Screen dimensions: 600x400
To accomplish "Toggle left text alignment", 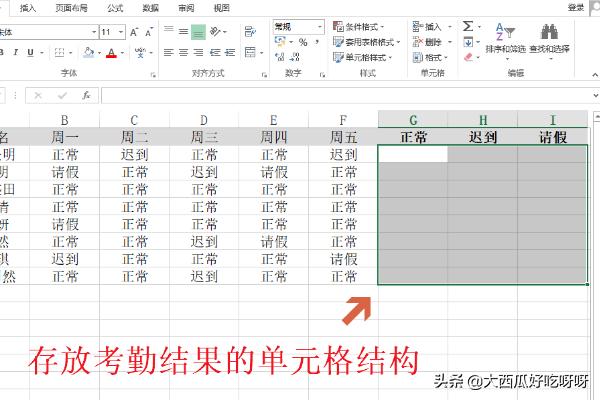I will point(169,52).
